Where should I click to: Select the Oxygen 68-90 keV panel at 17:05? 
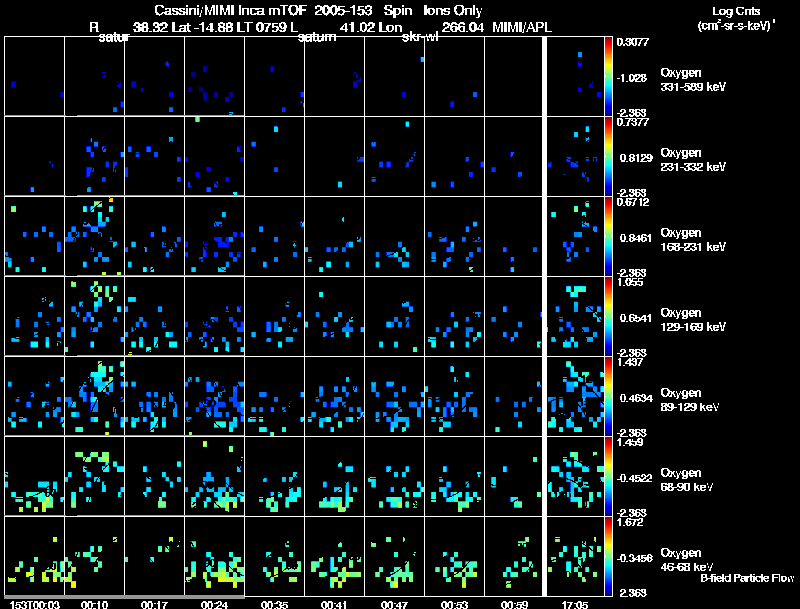click(575, 476)
